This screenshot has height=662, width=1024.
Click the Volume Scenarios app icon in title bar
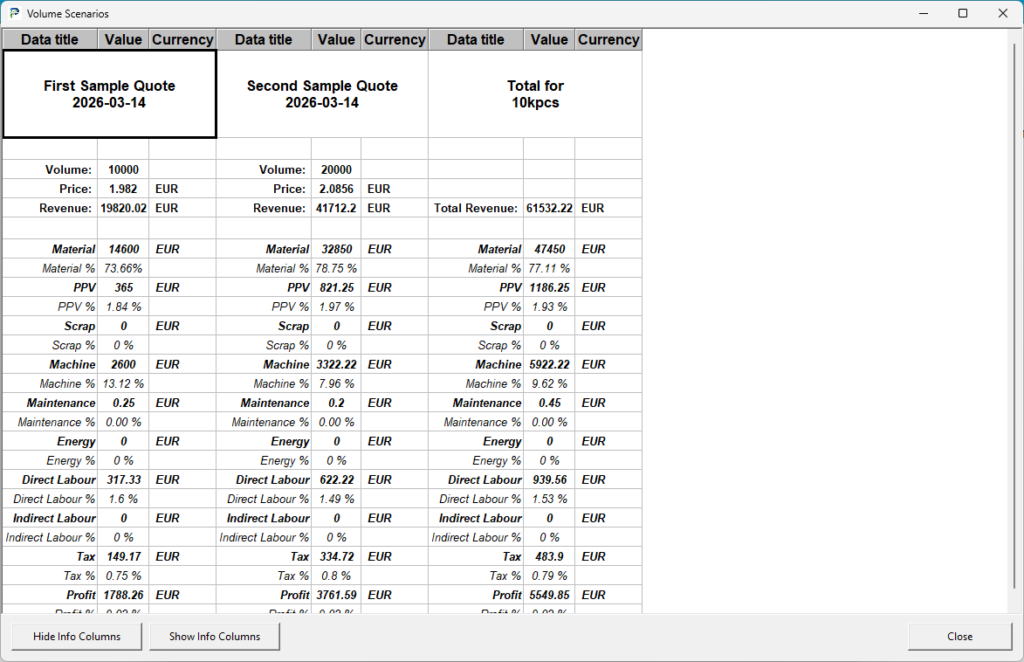(x=14, y=14)
